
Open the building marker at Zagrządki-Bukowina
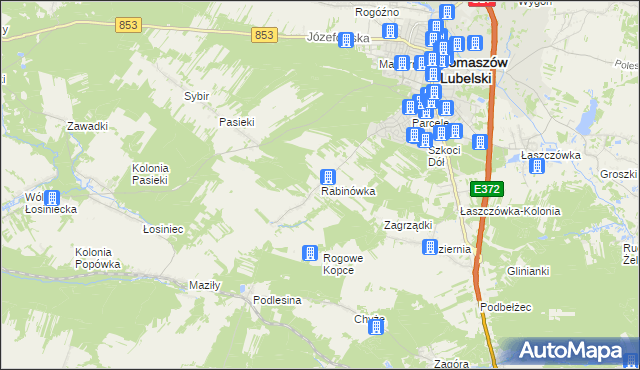tap(430, 247)
